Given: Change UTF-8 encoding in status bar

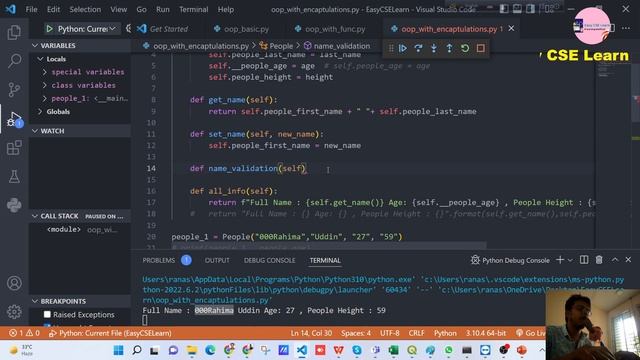Looking at the screenshot, I should tap(389, 333).
